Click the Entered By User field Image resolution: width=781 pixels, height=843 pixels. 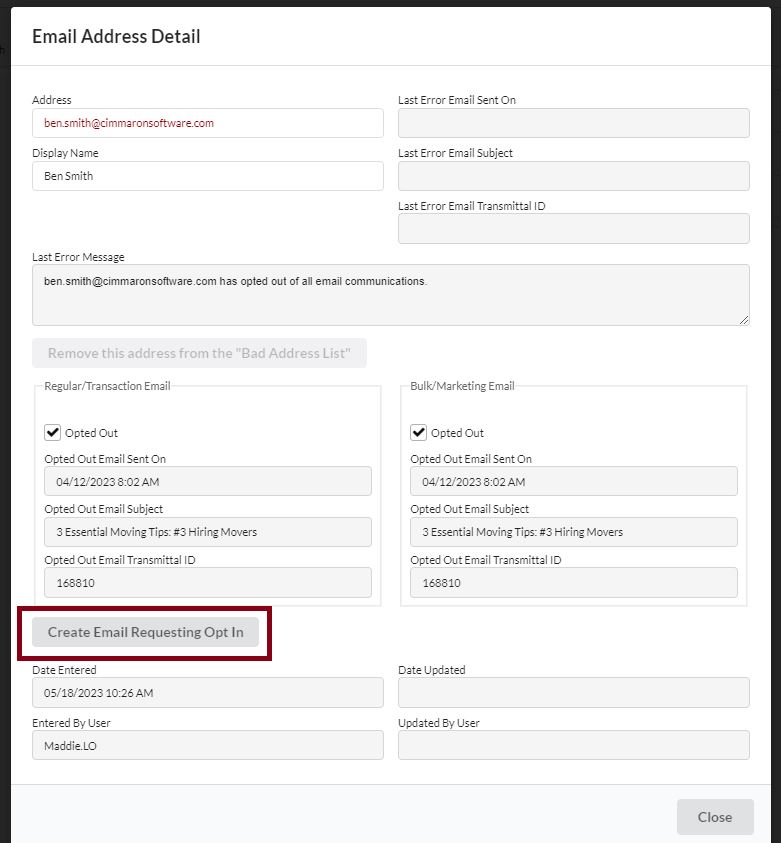point(207,745)
